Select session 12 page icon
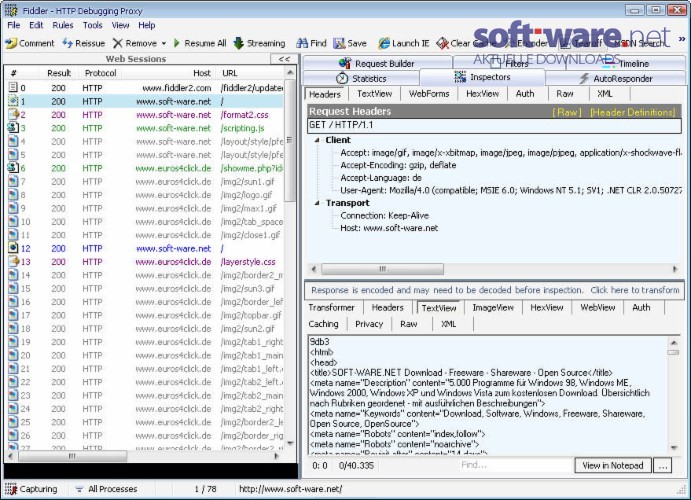 13,248
